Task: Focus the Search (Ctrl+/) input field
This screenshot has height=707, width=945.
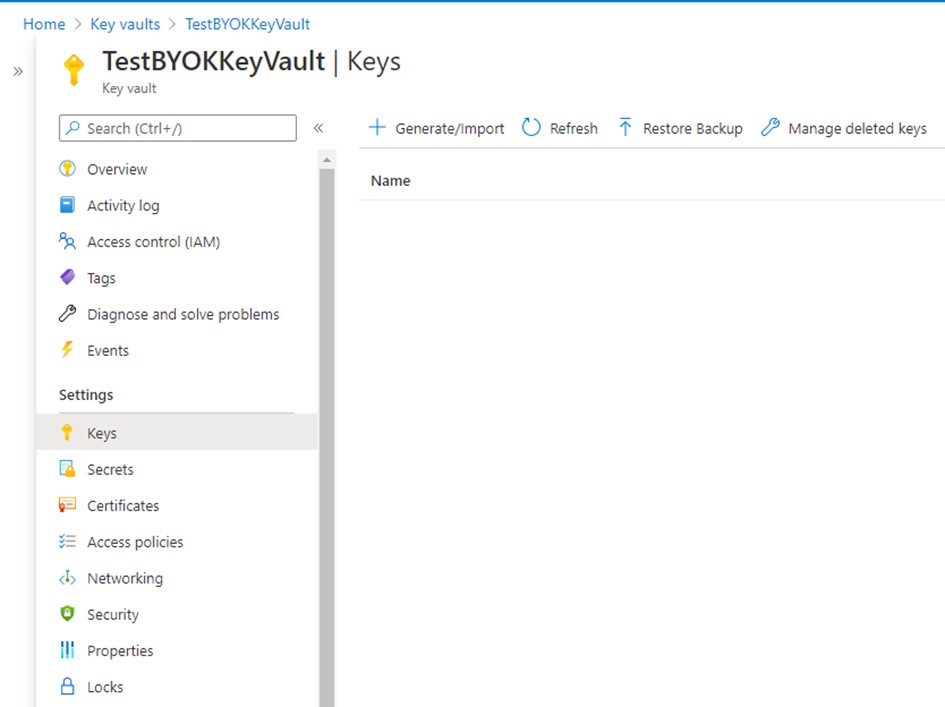Action: click(x=178, y=128)
